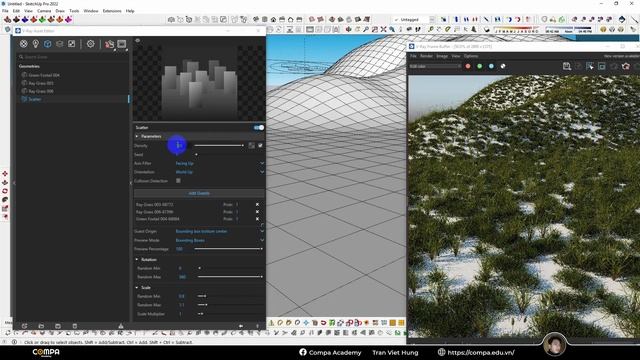The height and width of the screenshot is (360, 640).
Task: Click the teapot render icon in Frame Buffer
Action: (x=626, y=66)
